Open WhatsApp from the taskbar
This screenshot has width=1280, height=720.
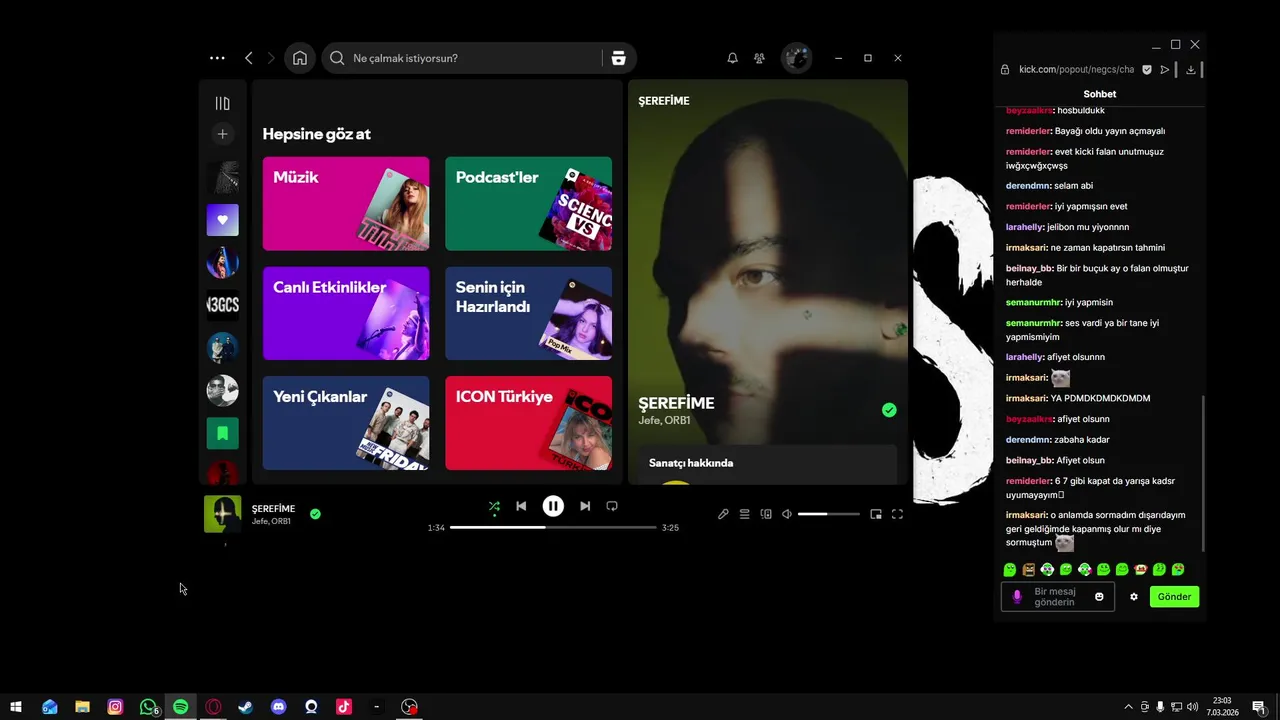click(148, 707)
